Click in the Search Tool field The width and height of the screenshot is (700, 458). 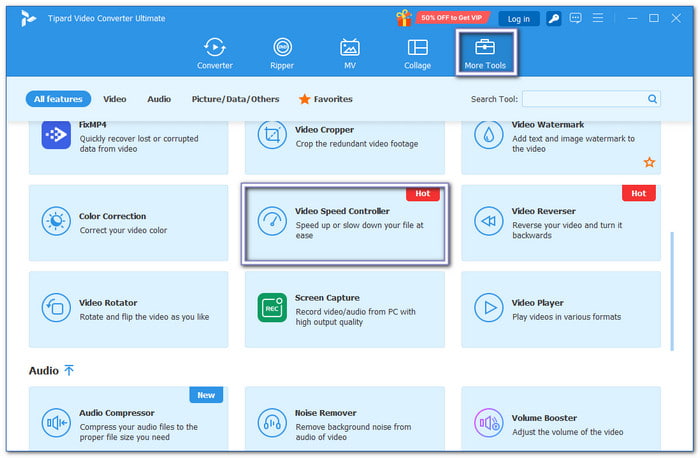pyautogui.click(x=591, y=99)
